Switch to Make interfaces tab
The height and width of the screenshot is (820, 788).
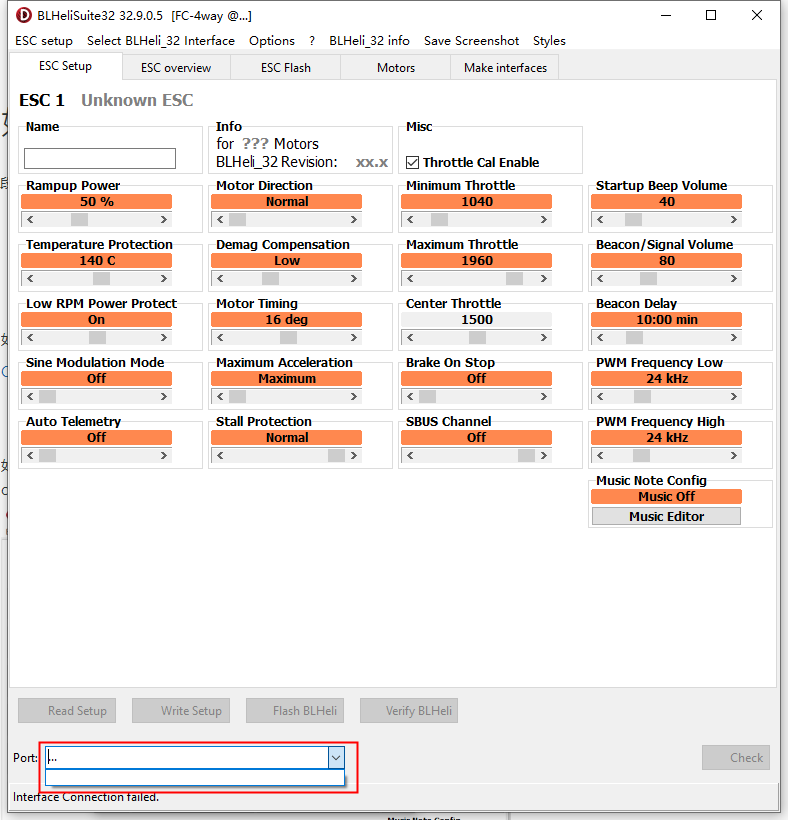(x=505, y=68)
